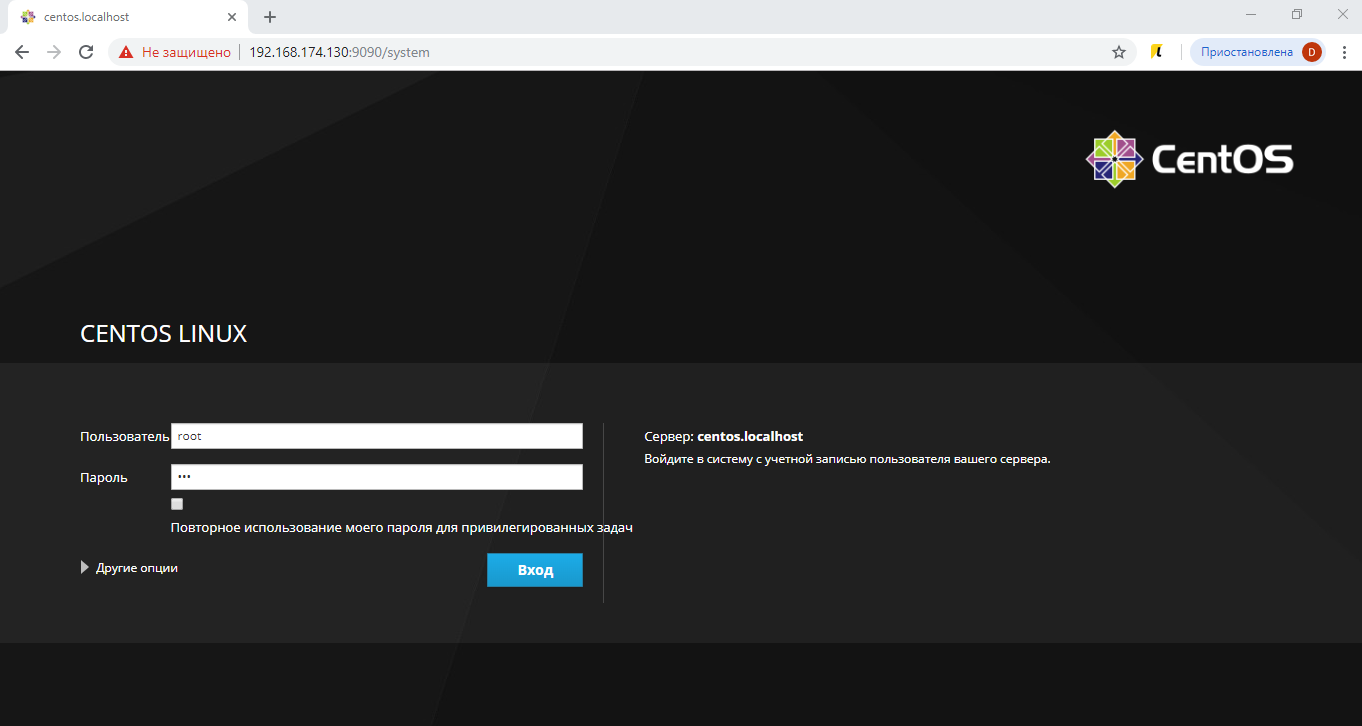This screenshot has height=726, width=1362.
Task: Open Chrome's three-dot menu
Action: [1344, 52]
